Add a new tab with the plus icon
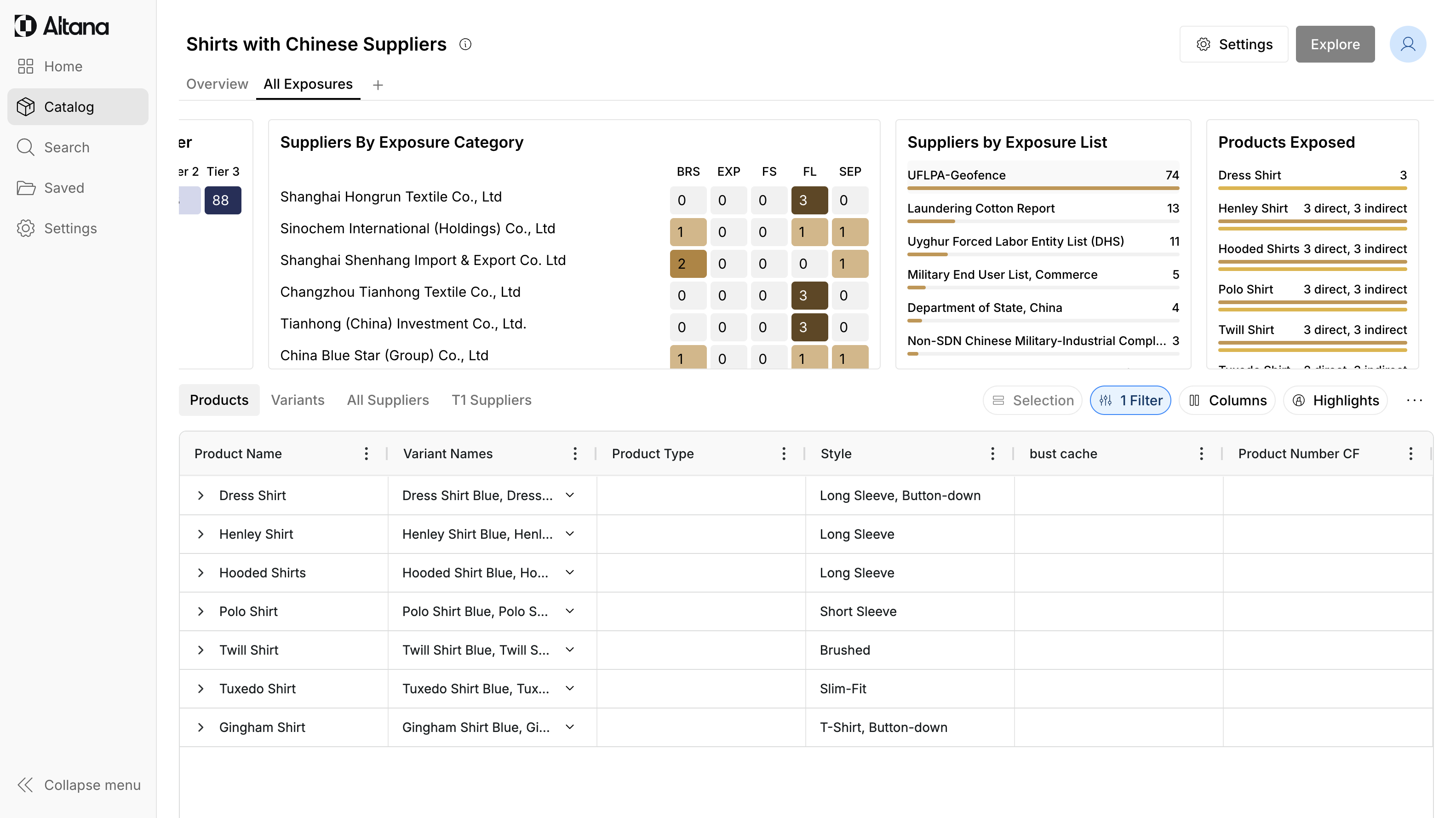The width and height of the screenshot is (1456, 818). coord(378,85)
